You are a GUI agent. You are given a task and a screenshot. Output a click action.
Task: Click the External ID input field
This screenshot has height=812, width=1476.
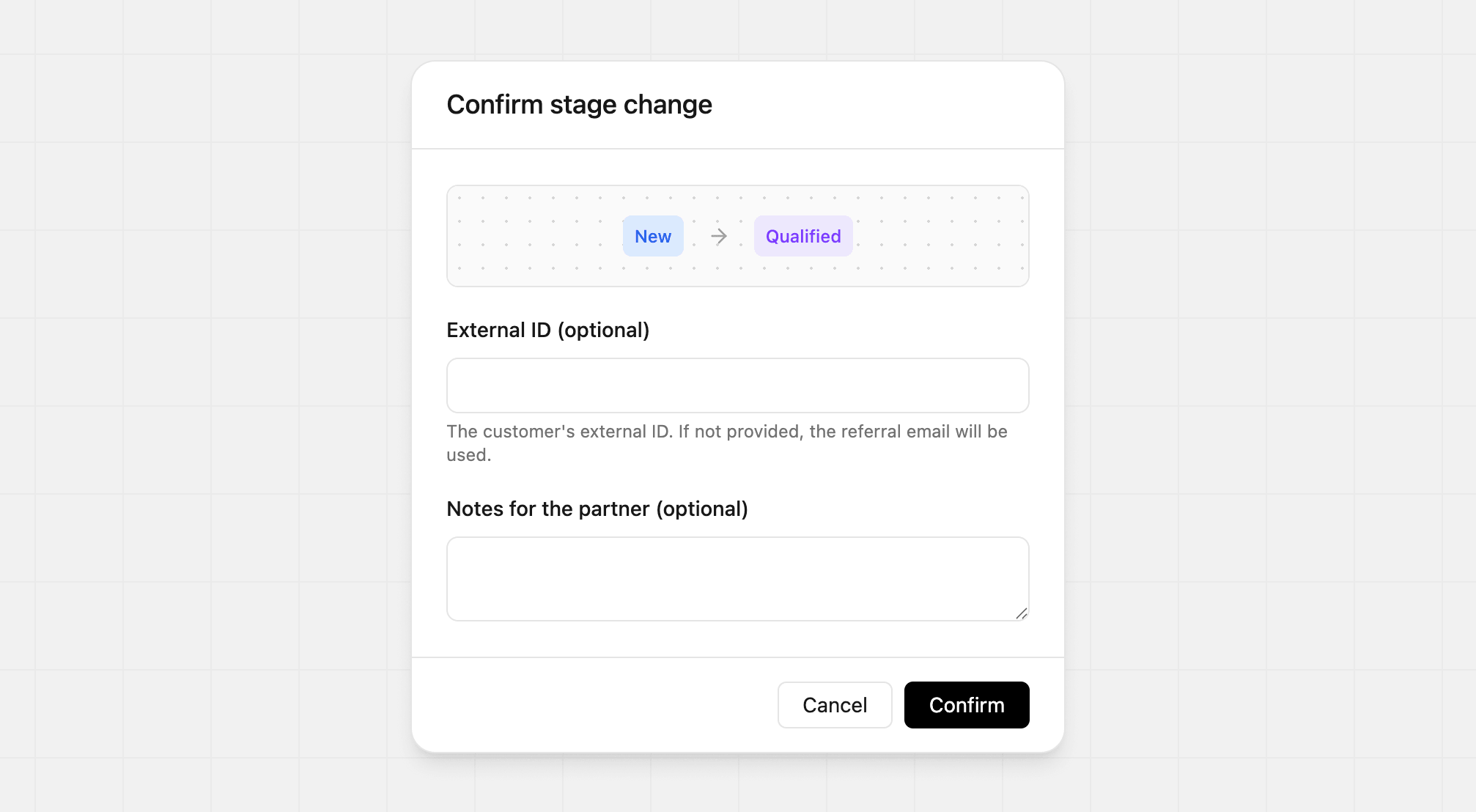coord(737,385)
